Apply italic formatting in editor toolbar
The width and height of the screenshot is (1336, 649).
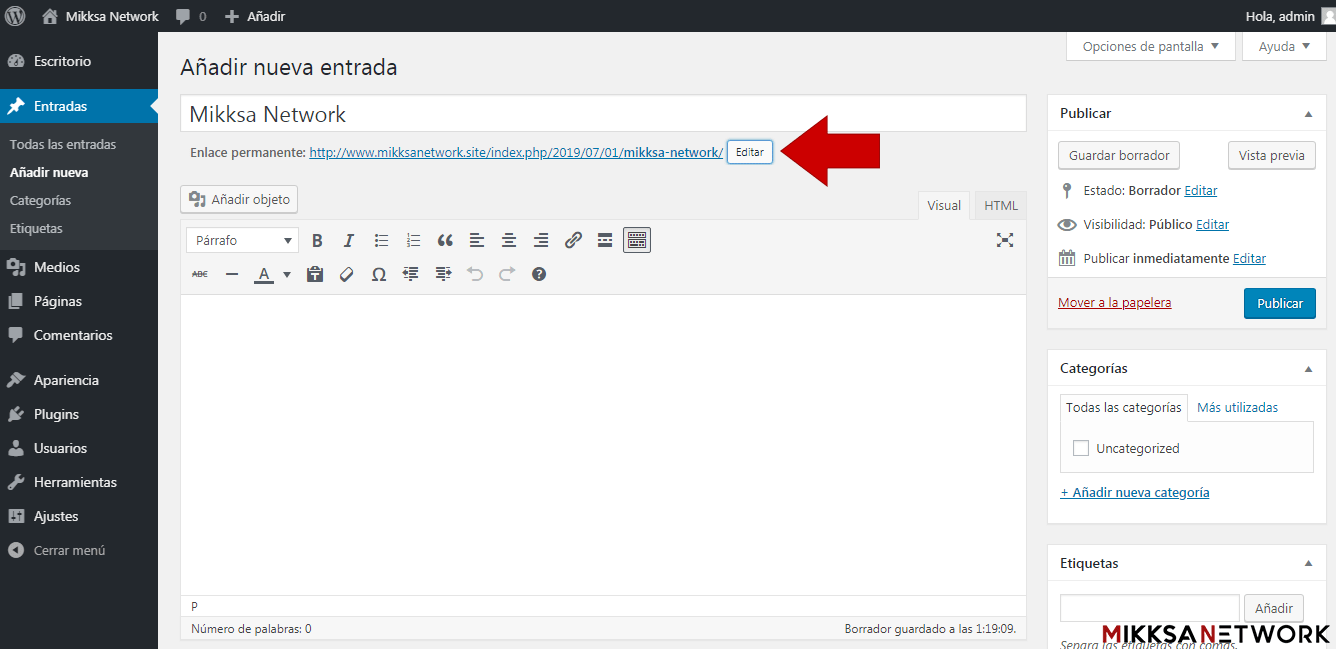[x=349, y=240]
